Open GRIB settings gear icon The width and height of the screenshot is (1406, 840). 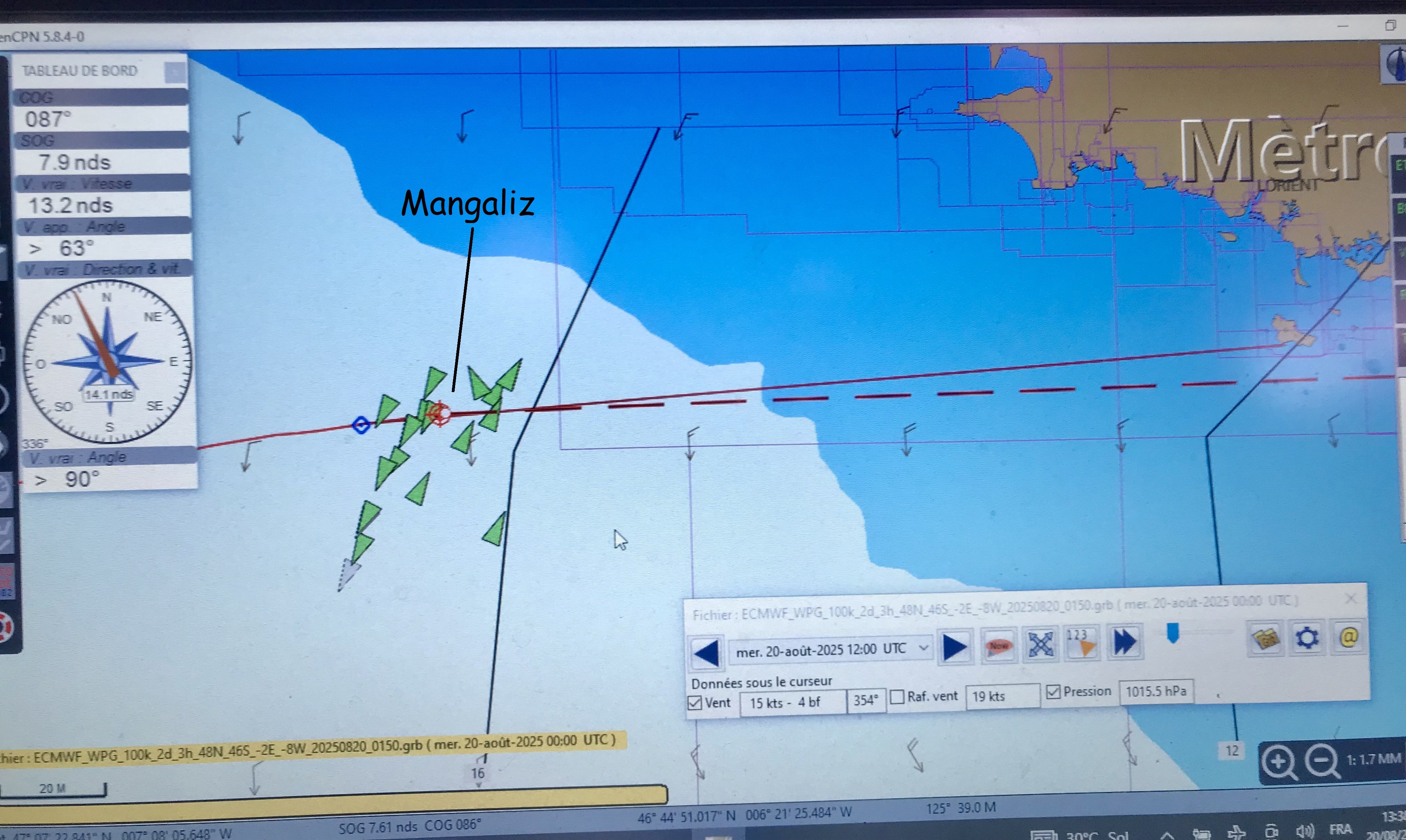(1307, 638)
